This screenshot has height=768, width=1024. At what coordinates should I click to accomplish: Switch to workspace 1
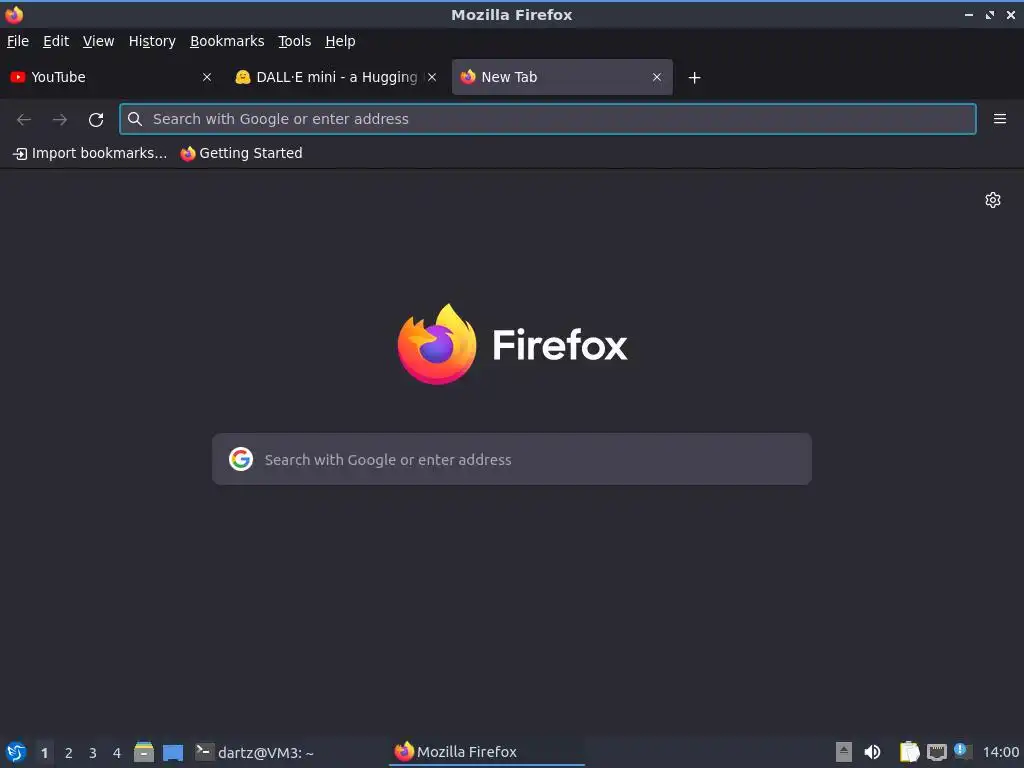click(x=44, y=753)
